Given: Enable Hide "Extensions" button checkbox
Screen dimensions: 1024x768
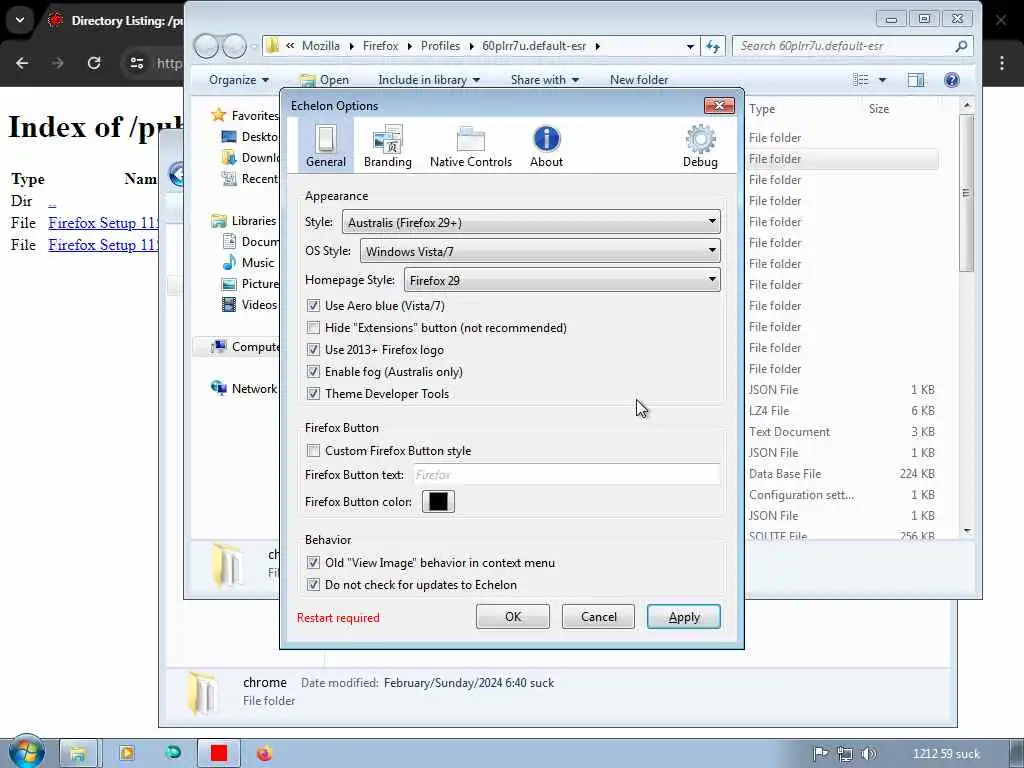Looking at the screenshot, I should tap(313, 327).
